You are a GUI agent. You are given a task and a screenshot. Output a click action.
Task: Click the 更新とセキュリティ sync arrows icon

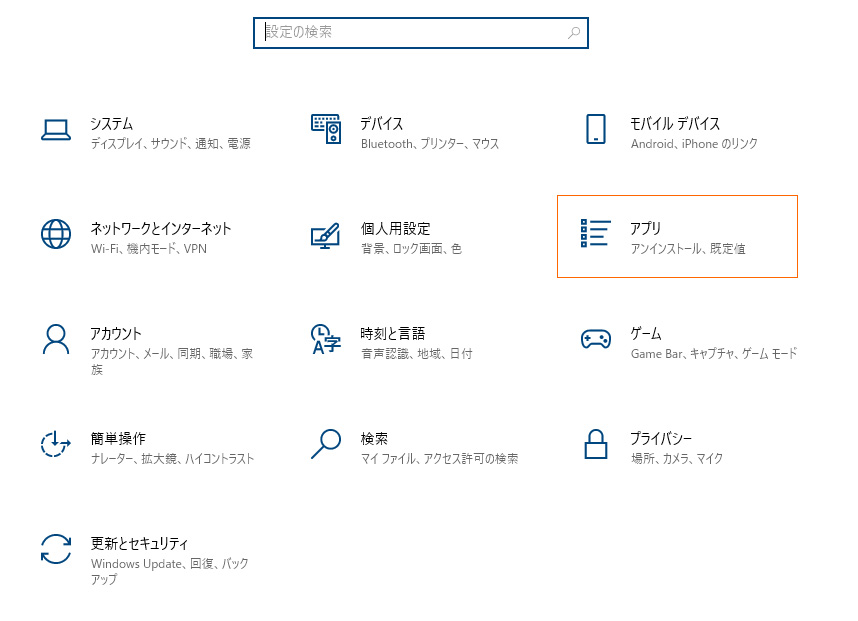(x=56, y=549)
